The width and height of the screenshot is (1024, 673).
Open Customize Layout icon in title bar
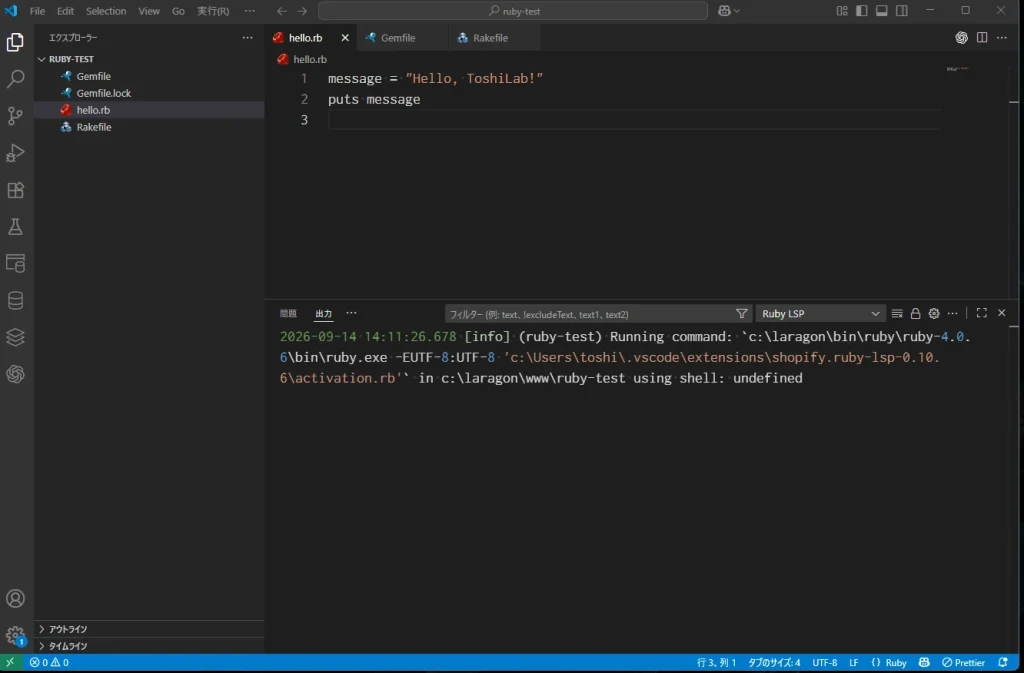tap(842, 11)
